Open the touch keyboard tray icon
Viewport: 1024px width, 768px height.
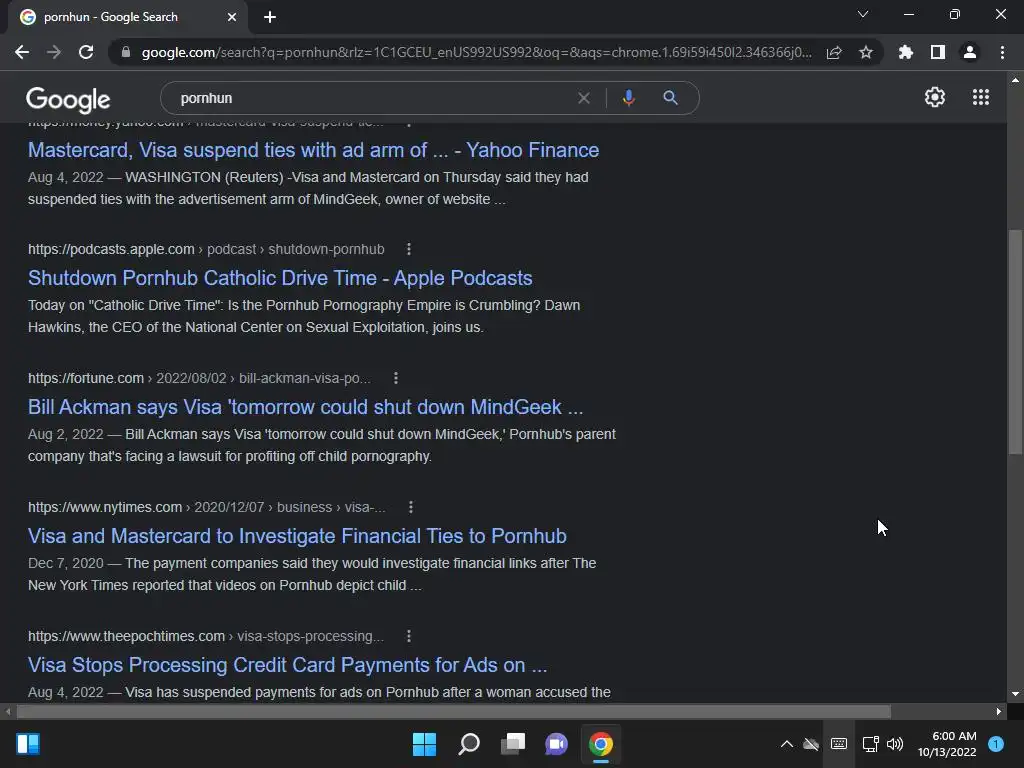[839, 744]
